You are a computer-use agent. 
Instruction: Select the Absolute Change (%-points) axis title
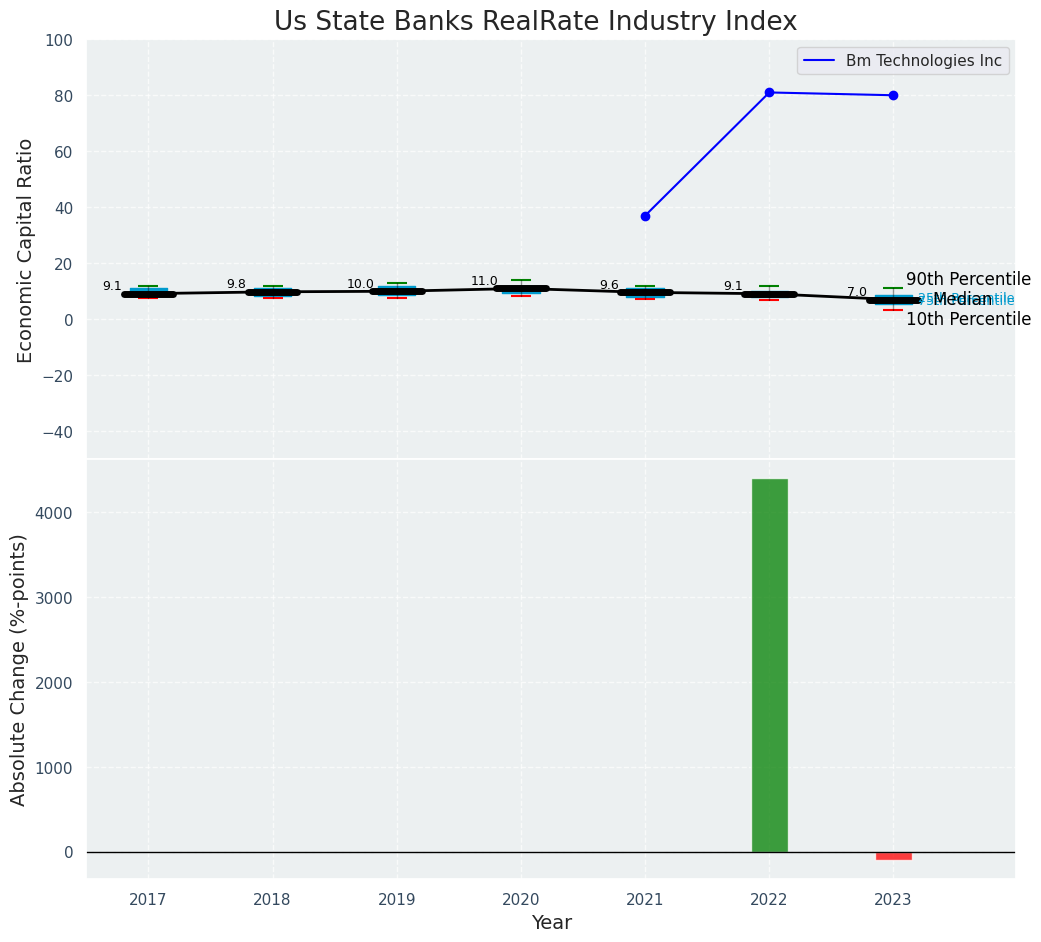click(19, 669)
